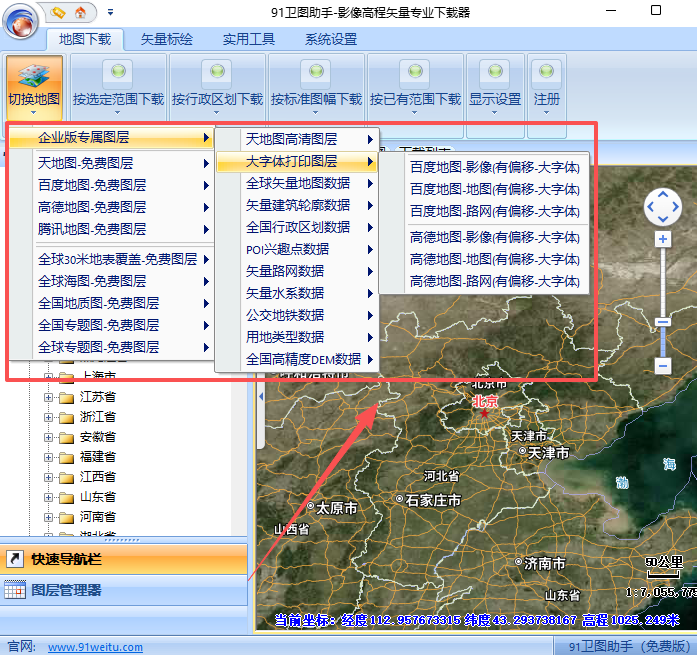Click the 按行政区划下载 toolbar button
The image size is (697, 655).
(217, 87)
